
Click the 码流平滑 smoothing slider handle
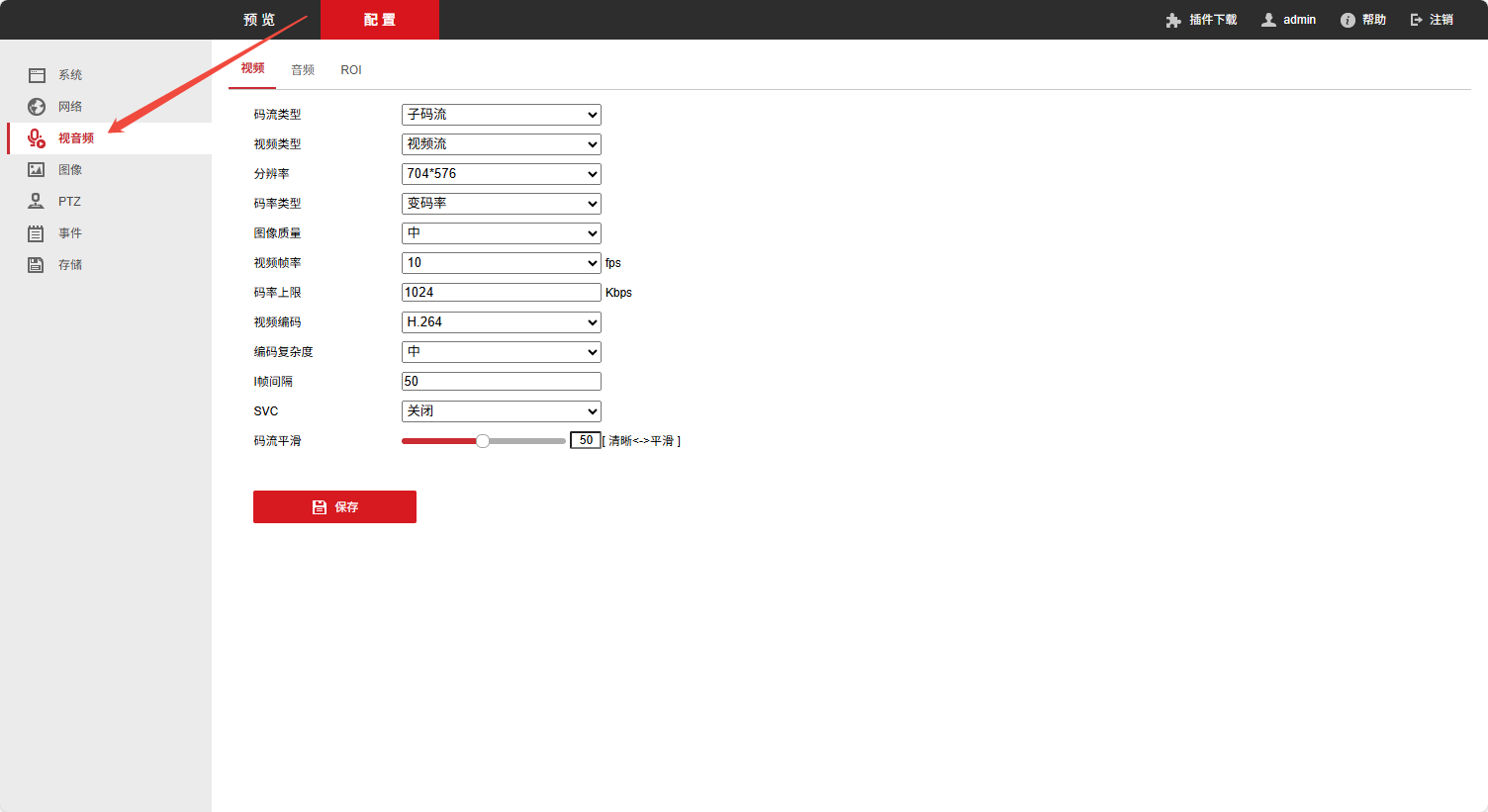(x=483, y=441)
